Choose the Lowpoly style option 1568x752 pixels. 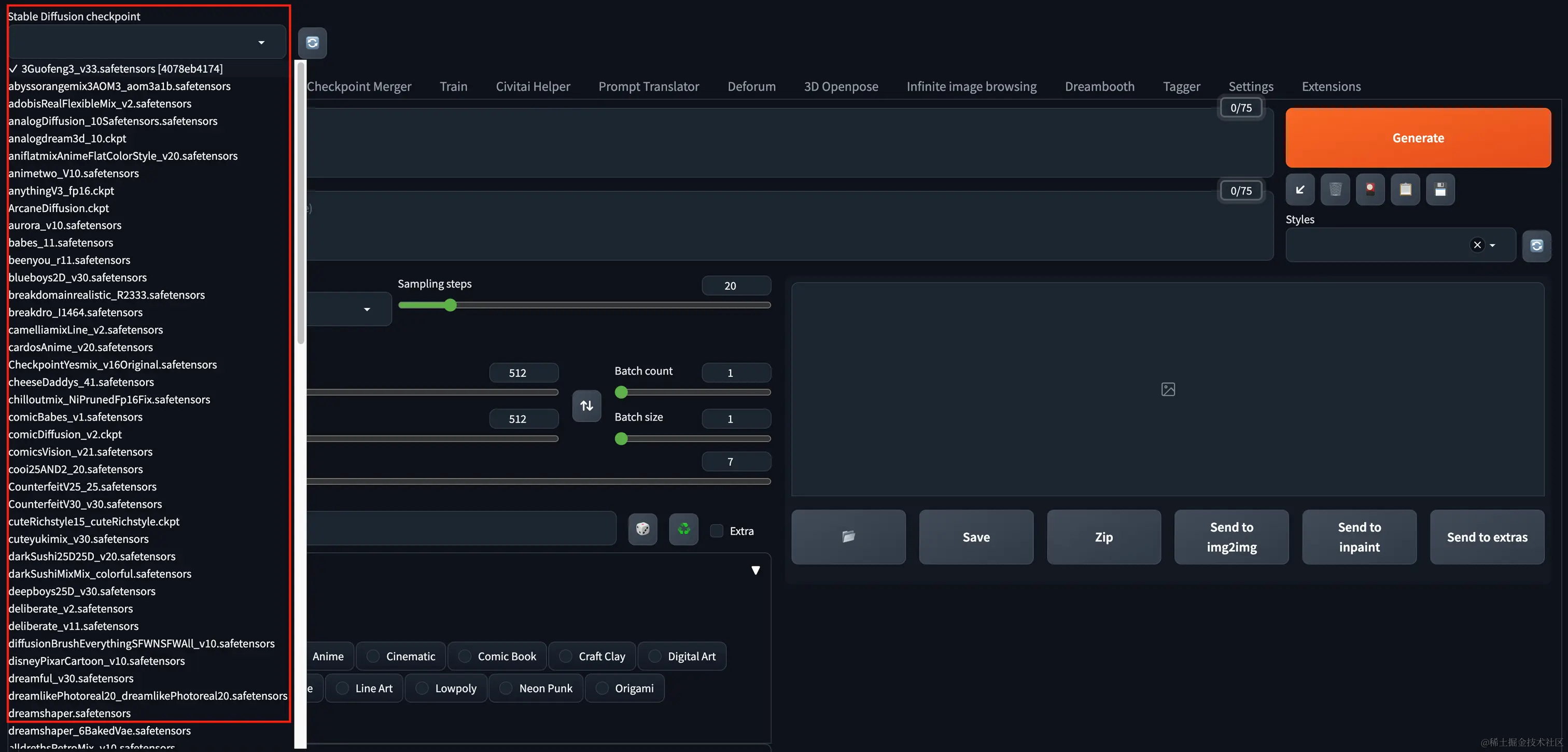[x=446, y=688]
